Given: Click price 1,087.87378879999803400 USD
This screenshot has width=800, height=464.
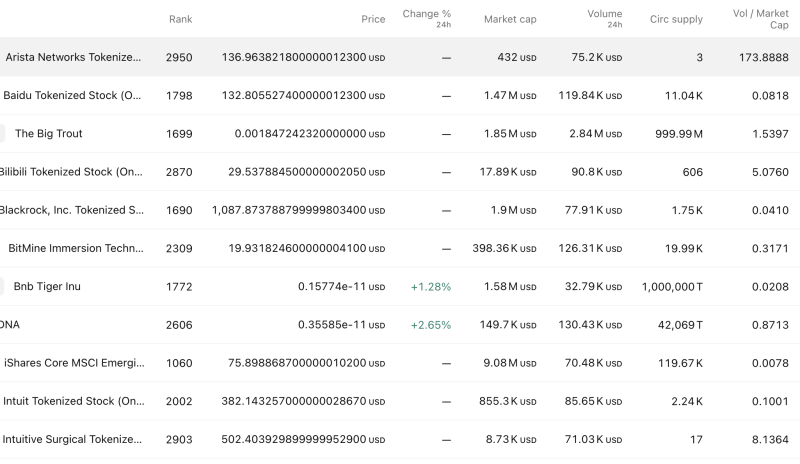Looking at the screenshot, I should pyautogui.click(x=298, y=210).
